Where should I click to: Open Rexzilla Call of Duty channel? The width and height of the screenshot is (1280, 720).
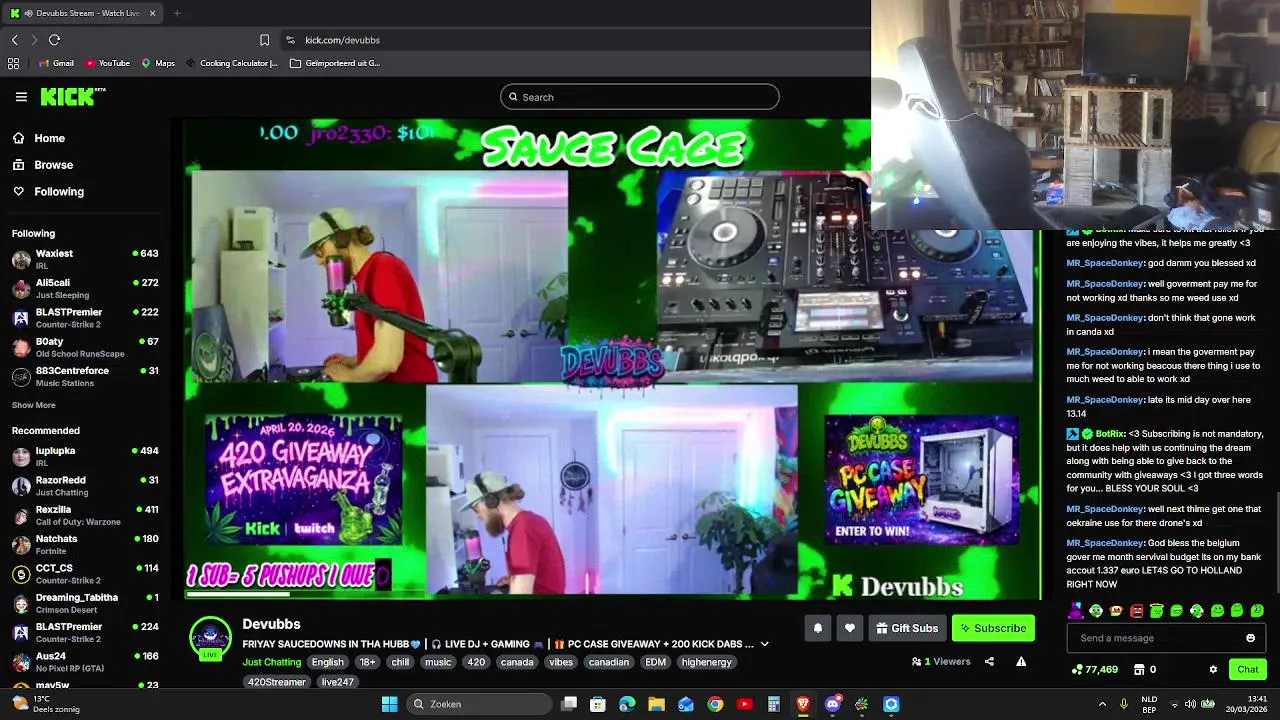coord(85,515)
